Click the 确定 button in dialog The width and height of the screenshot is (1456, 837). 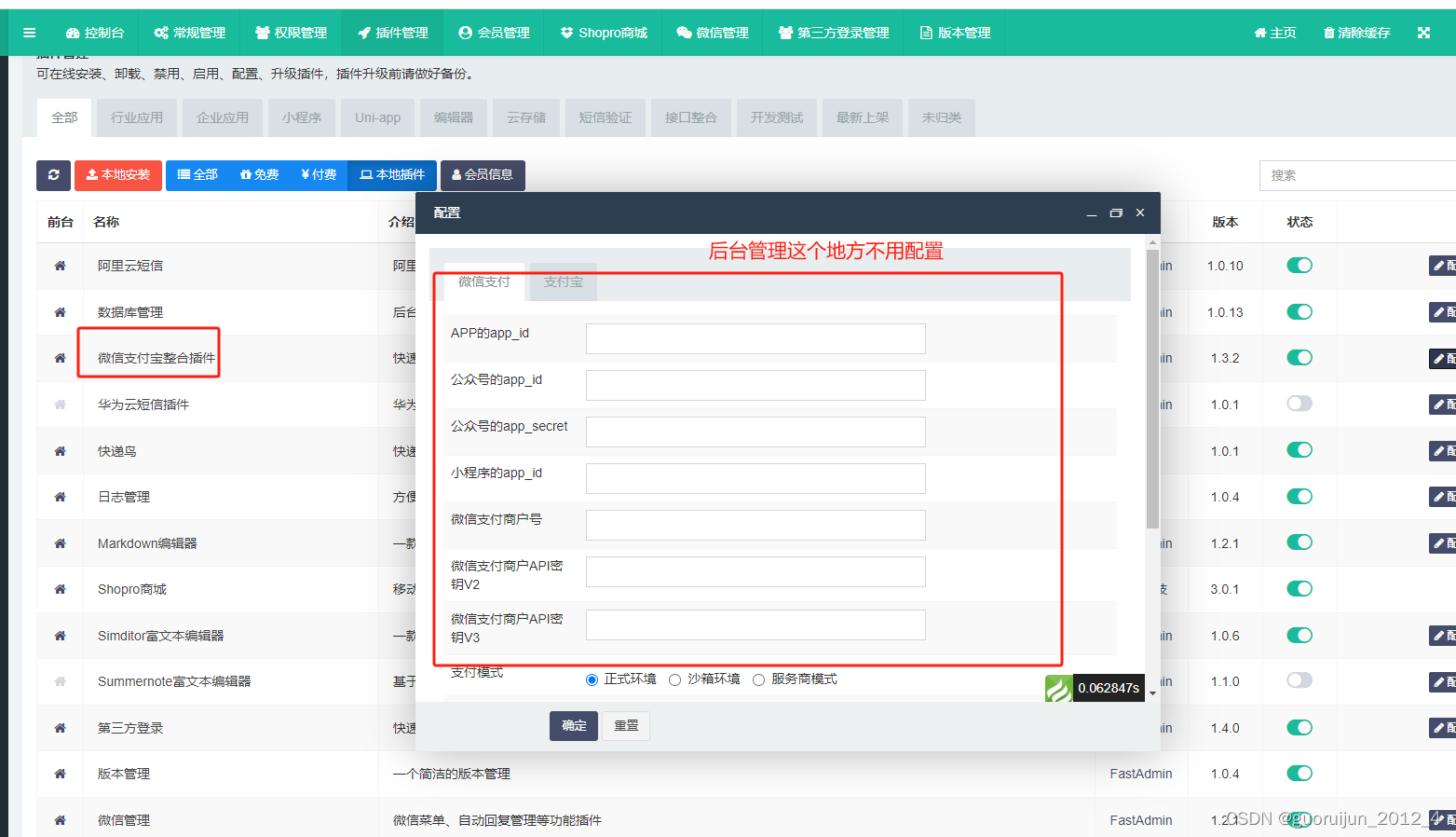[574, 726]
